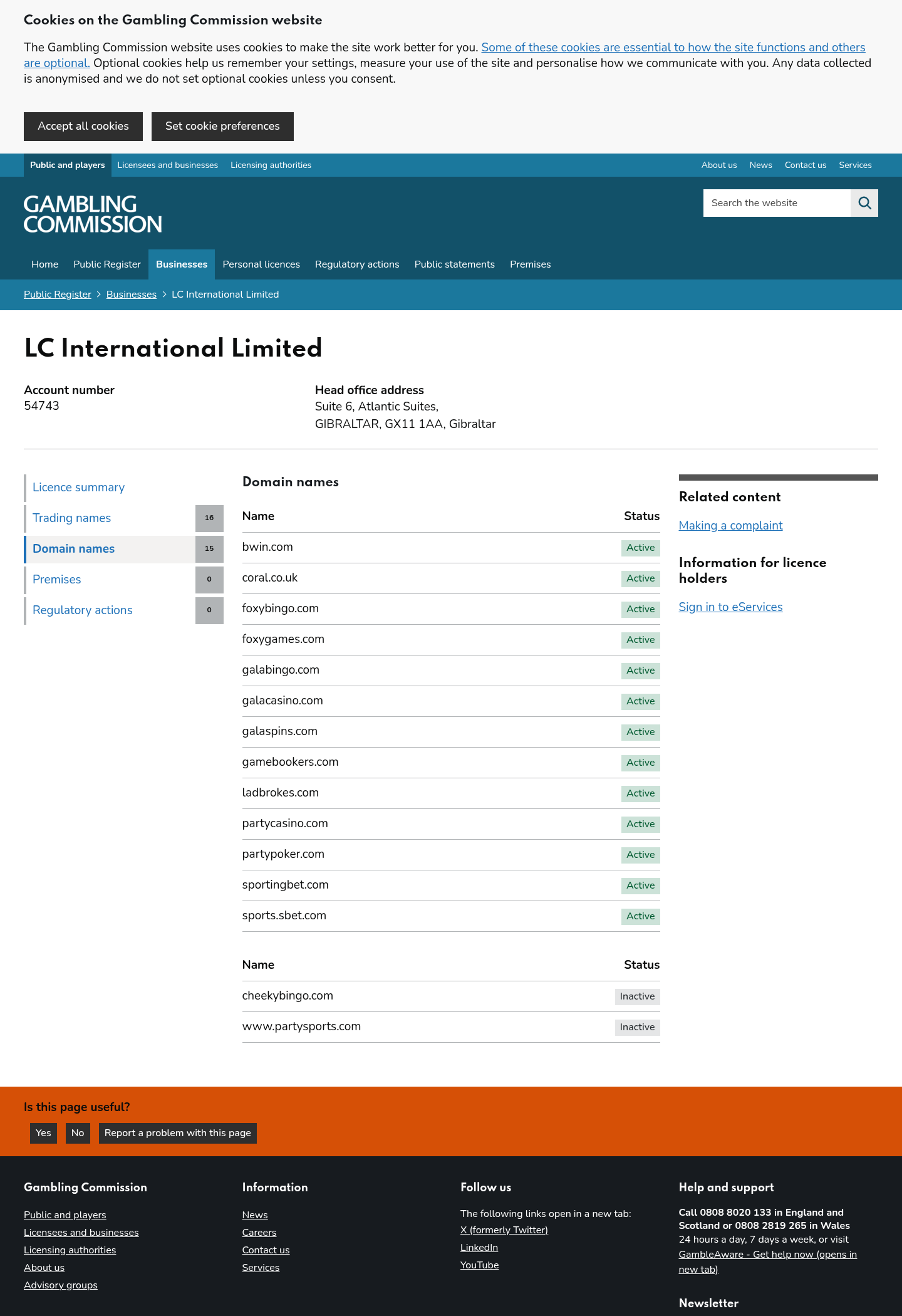Switch to Public and players tab
This screenshot has width=902, height=1316.
[68, 165]
